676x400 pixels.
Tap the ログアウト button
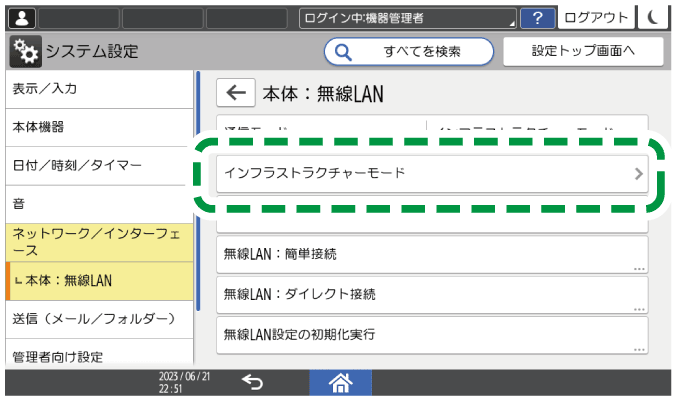pos(596,18)
